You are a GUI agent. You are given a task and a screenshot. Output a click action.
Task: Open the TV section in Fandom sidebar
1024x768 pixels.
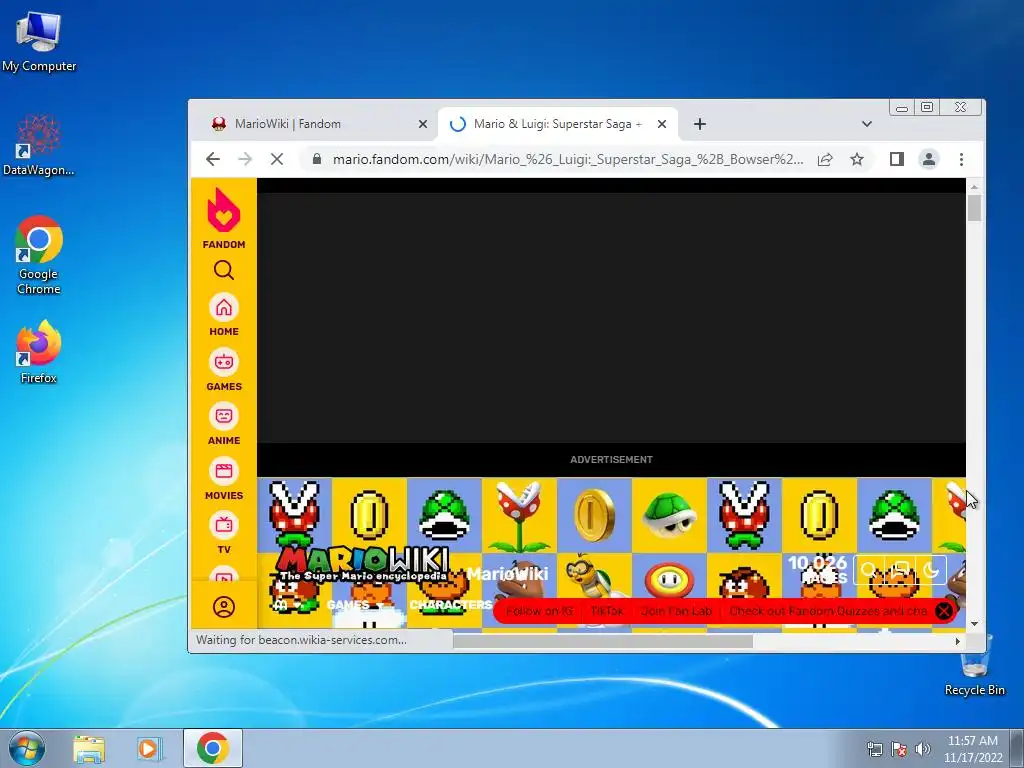pos(224,533)
